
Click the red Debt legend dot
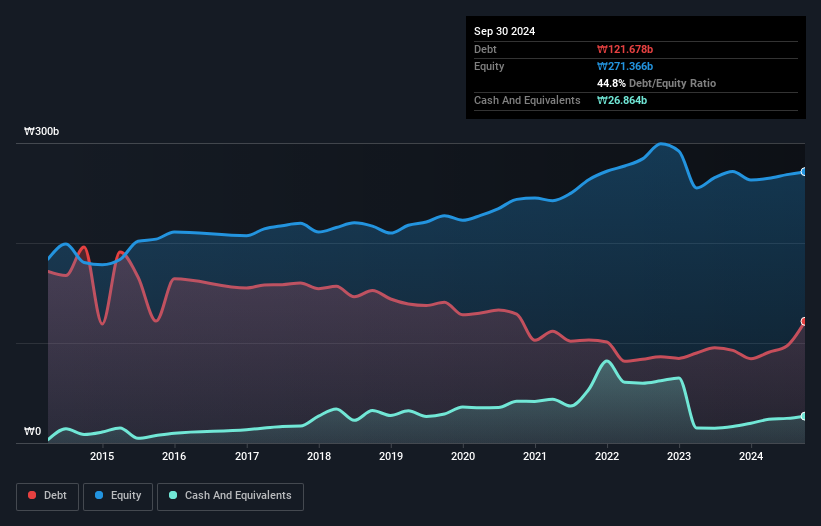coord(32,495)
